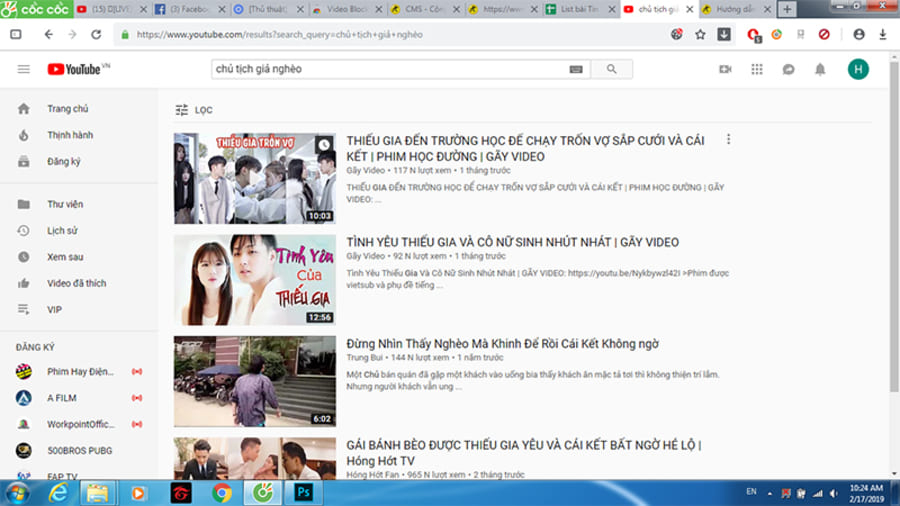This screenshot has height=506, width=900.
Task: Close the chủ tịch giả YouTube tab
Action: coord(689,9)
